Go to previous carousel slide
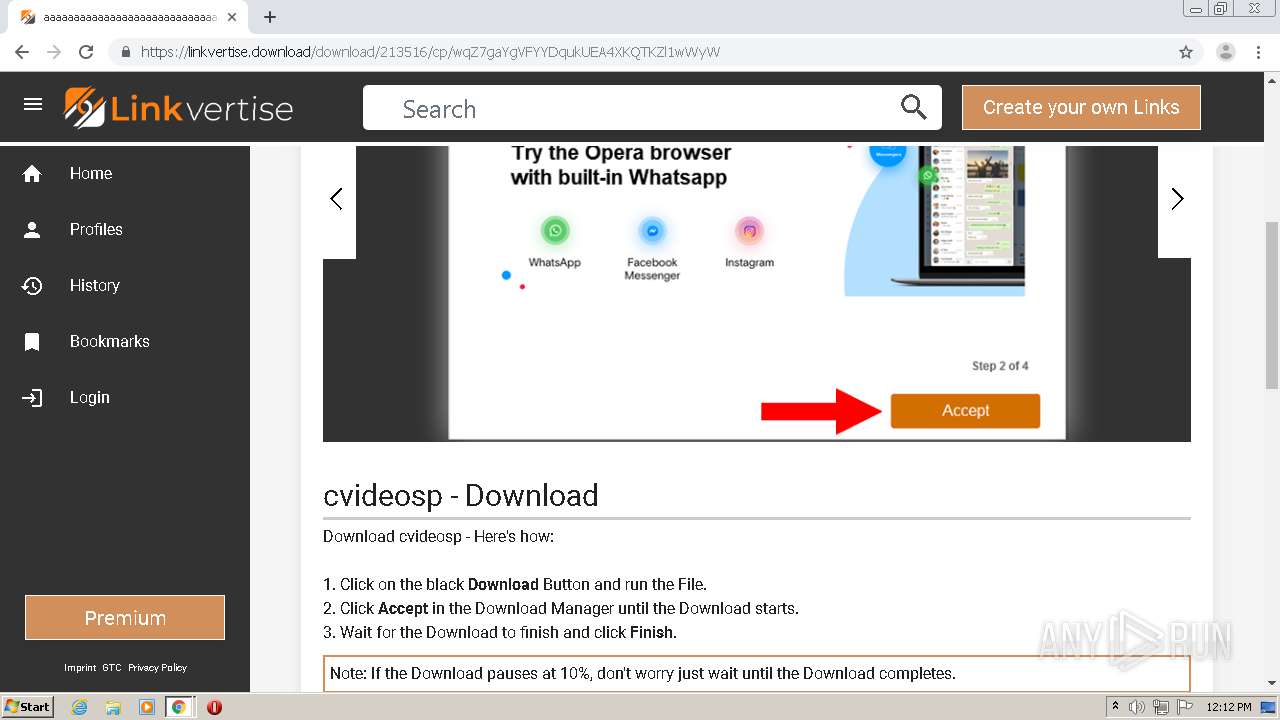Image resolution: width=1280 pixels, height=720 pixels. (x=337, y=199)
